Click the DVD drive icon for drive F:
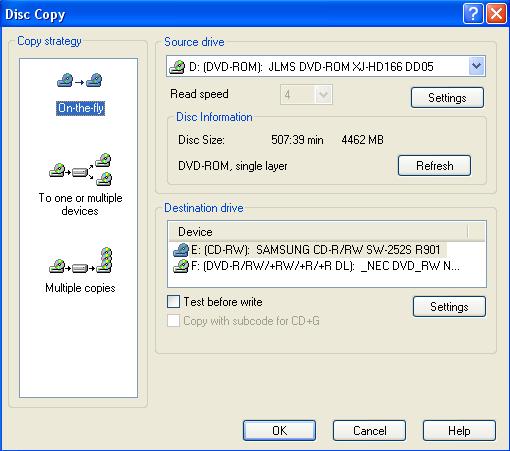The height and width of the screenshot is (451, 510). (x=181, y=266)
